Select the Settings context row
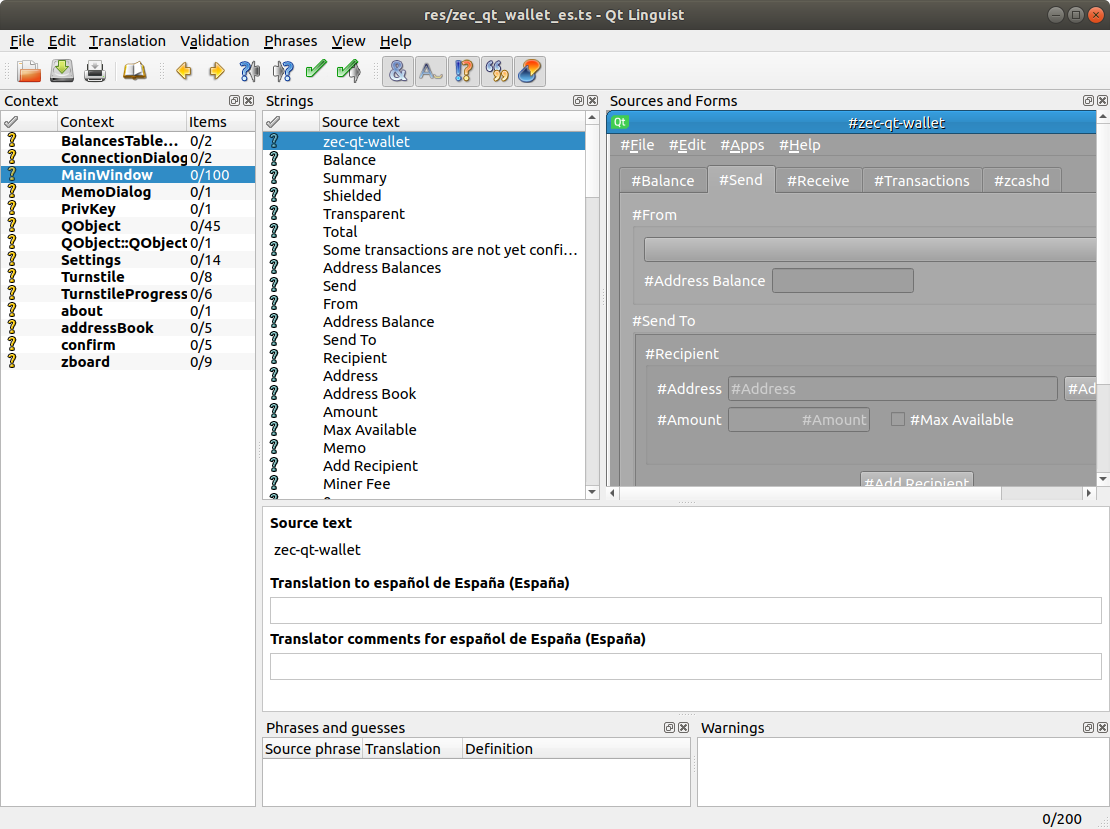Viewport: 1110px width, 829px height. click(x=128, y=260)
